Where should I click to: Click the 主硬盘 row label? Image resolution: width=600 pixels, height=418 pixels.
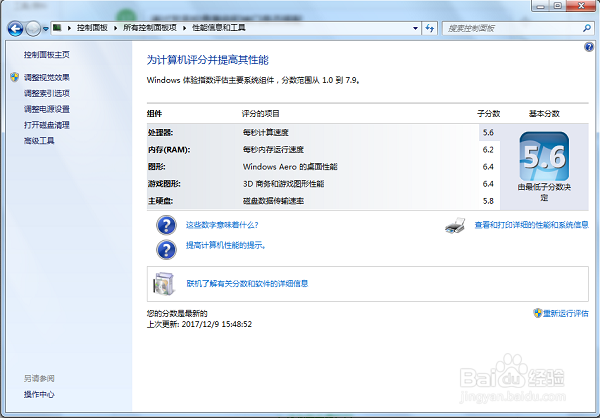pos(160,201)
